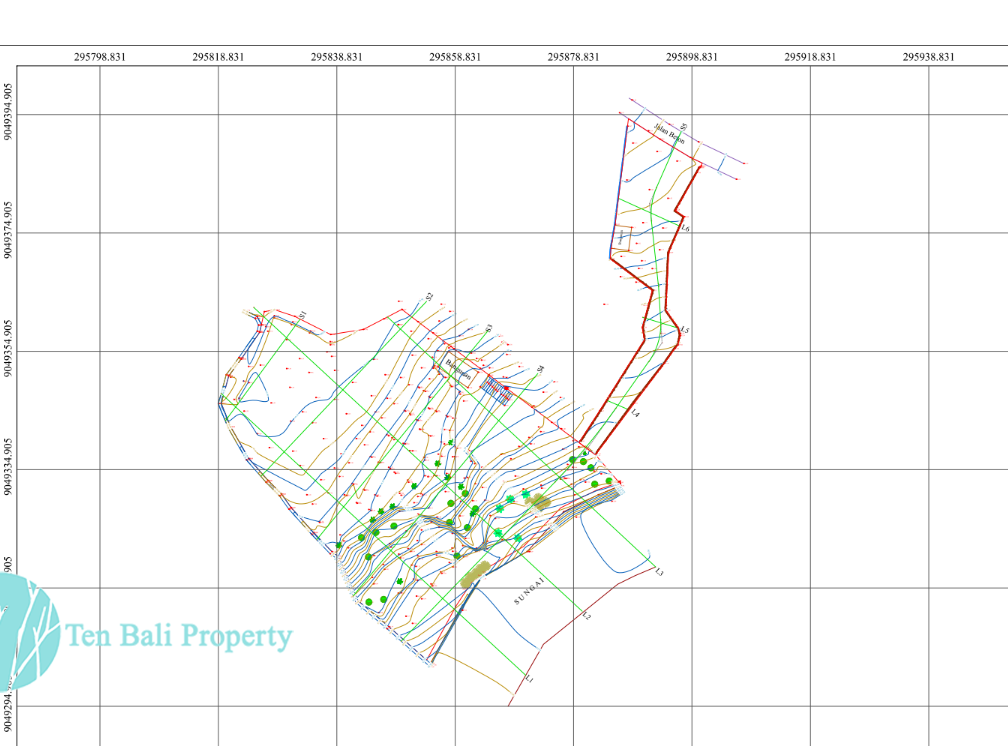Image resolution: width=1008 pixels, height=746 pixels.
Task: Pick the L4 section line label
Action: click(635, 412)
